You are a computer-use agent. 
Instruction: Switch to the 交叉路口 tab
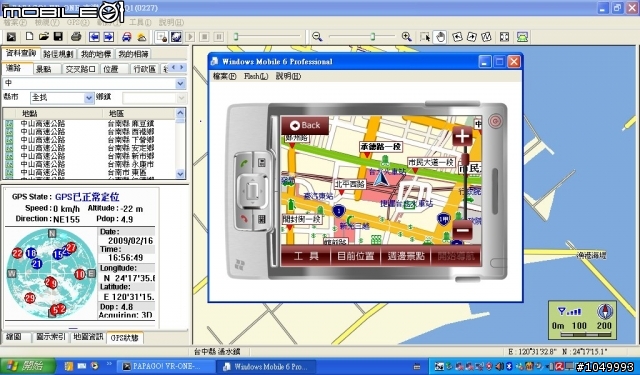tap(80, 69)
